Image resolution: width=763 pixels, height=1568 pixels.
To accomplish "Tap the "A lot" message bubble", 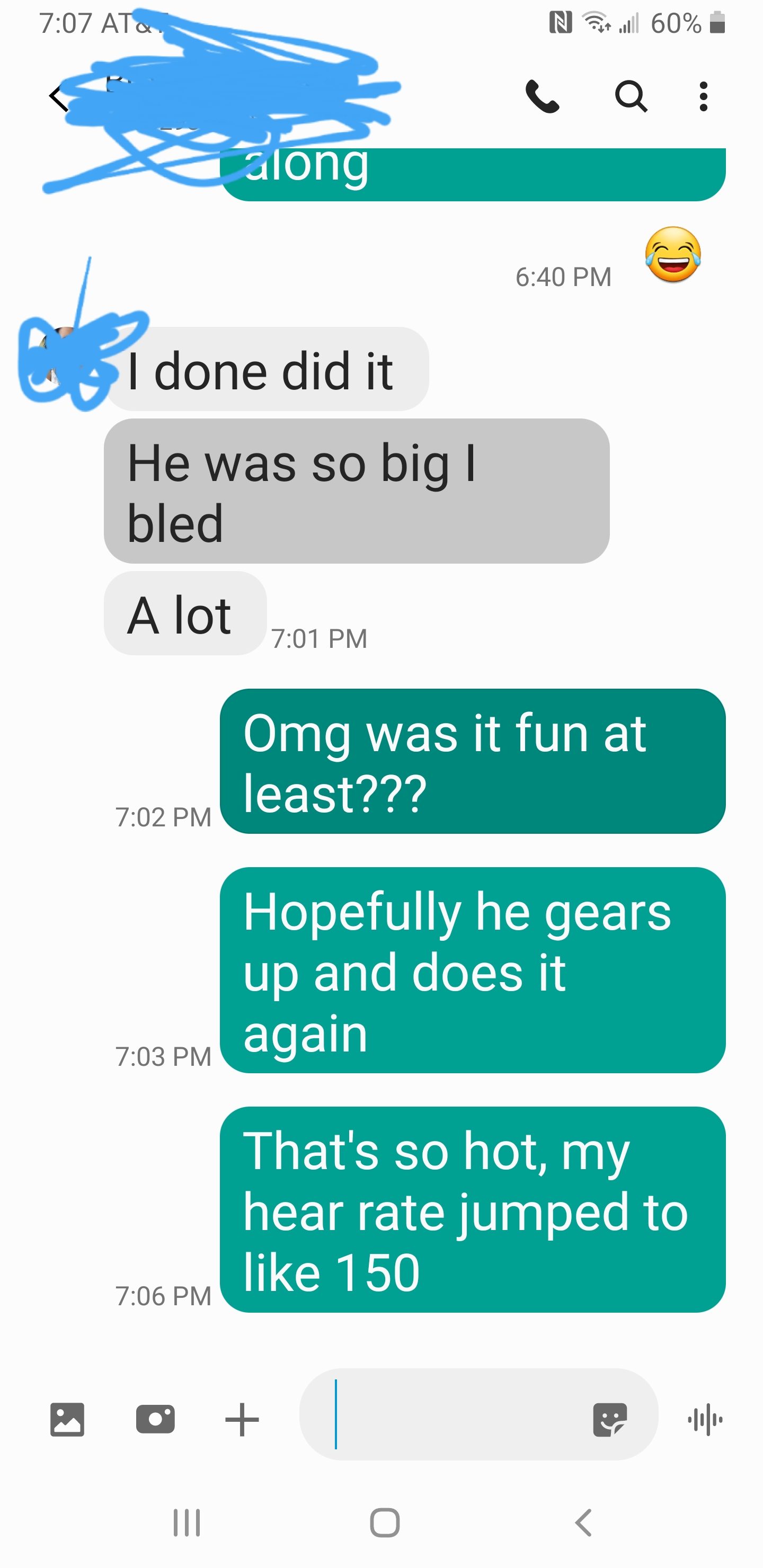I will pyautogui.click(x=185, y=613).
